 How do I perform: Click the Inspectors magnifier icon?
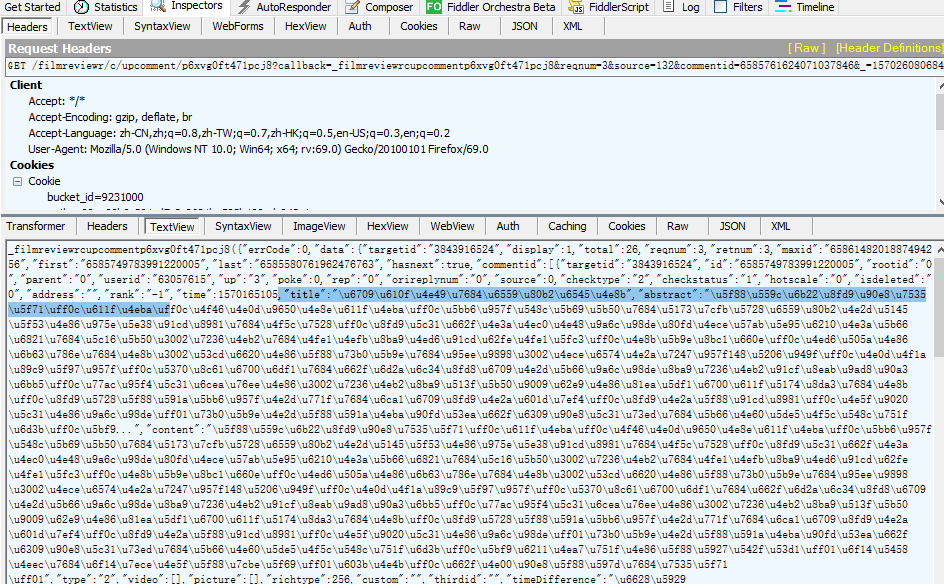(x=158, y=6)
